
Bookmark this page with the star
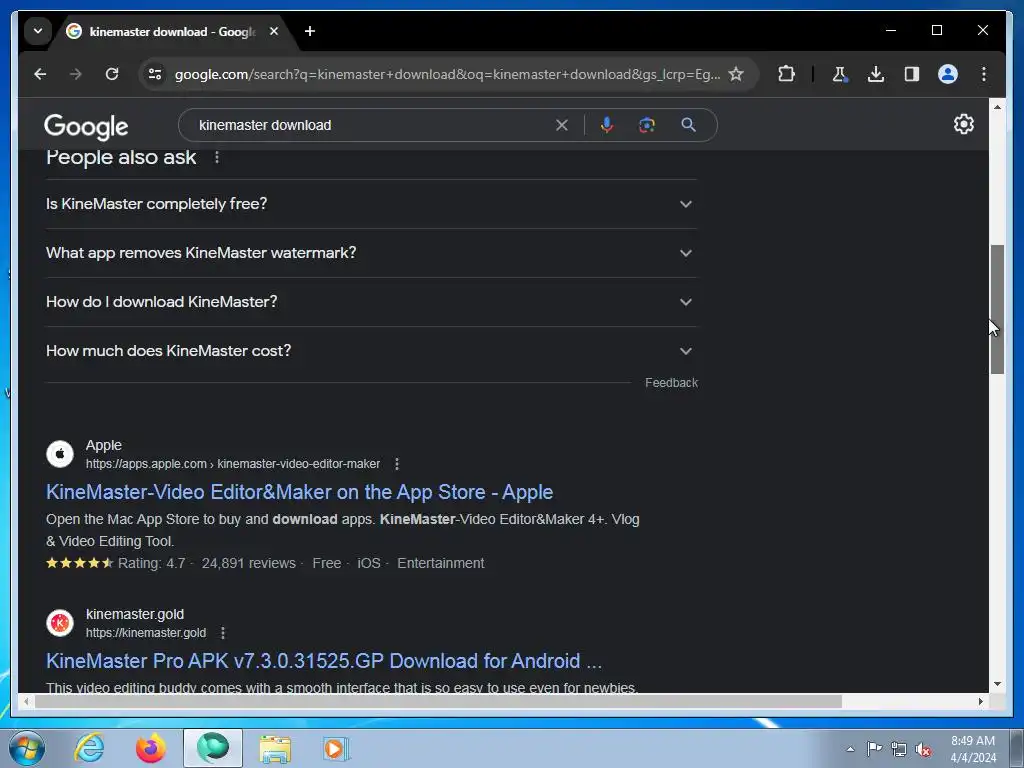click(x=736, y=74)
